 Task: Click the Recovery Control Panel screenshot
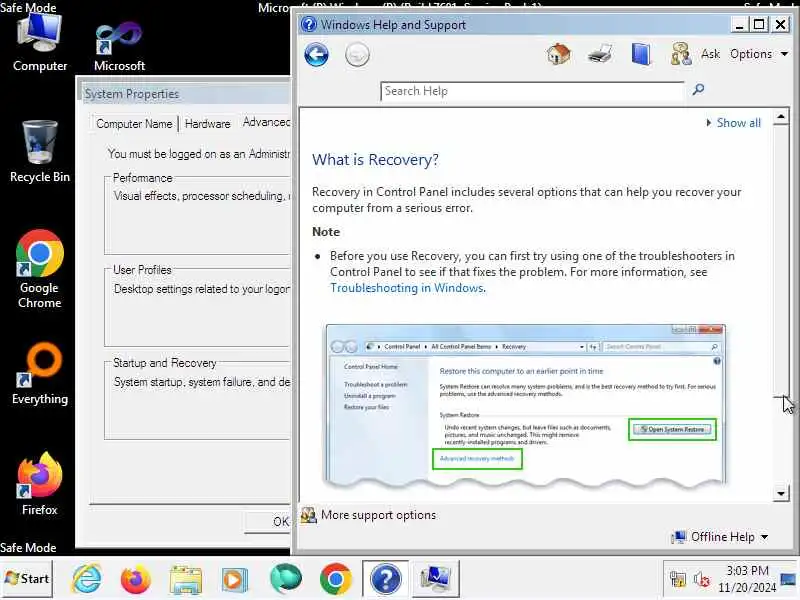click(526, 405)
